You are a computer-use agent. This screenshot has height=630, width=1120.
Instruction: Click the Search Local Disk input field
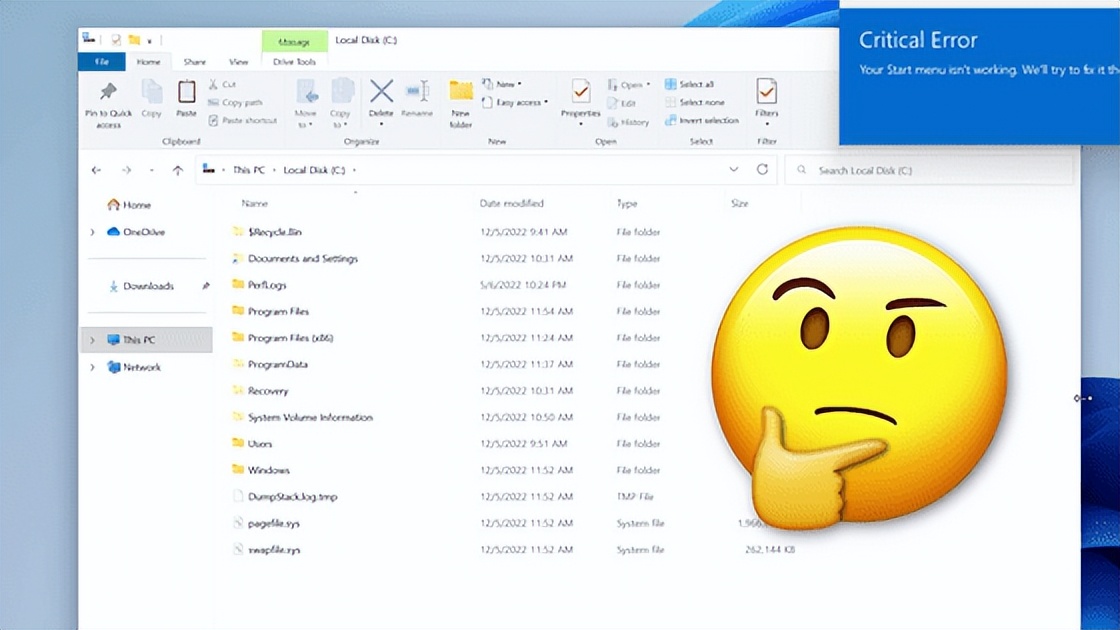coord(930,170)
